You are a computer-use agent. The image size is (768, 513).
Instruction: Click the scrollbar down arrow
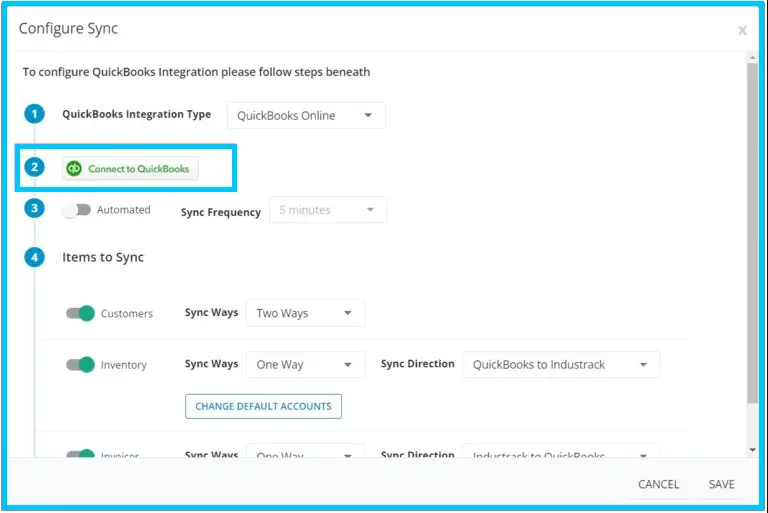tap(752, 450)
